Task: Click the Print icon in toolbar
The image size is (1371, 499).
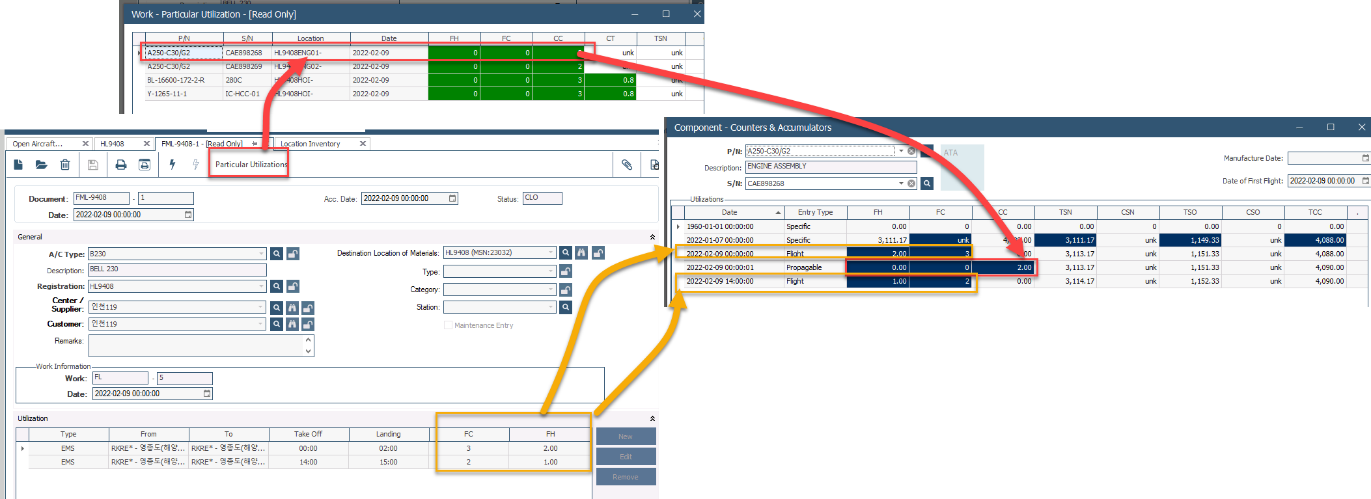Action: 120,165
